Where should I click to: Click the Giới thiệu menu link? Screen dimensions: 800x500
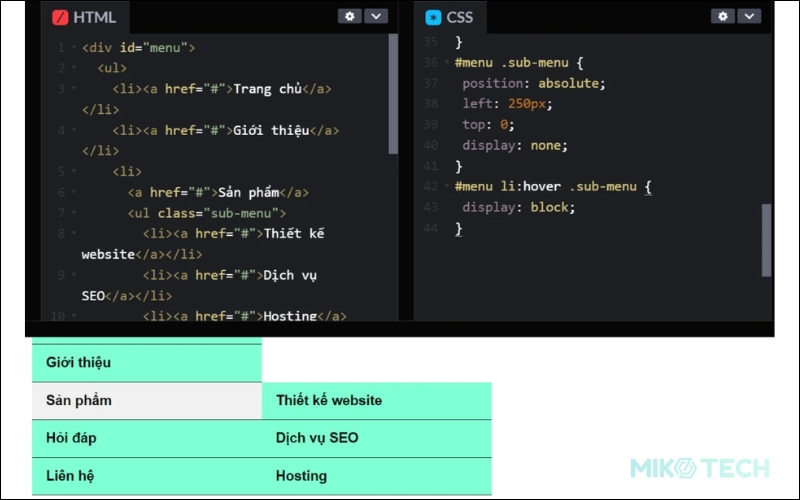point(78,362)
